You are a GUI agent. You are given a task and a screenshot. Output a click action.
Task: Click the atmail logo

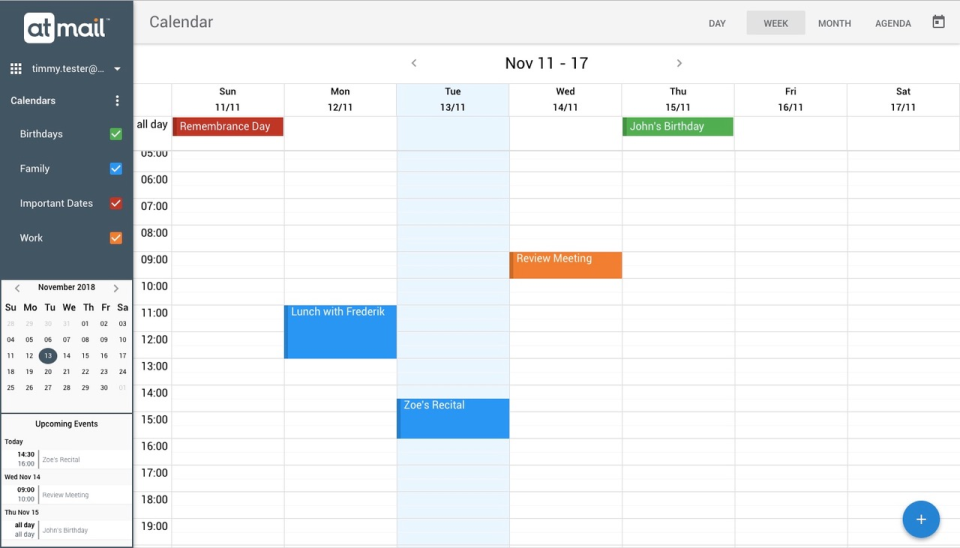66,28
